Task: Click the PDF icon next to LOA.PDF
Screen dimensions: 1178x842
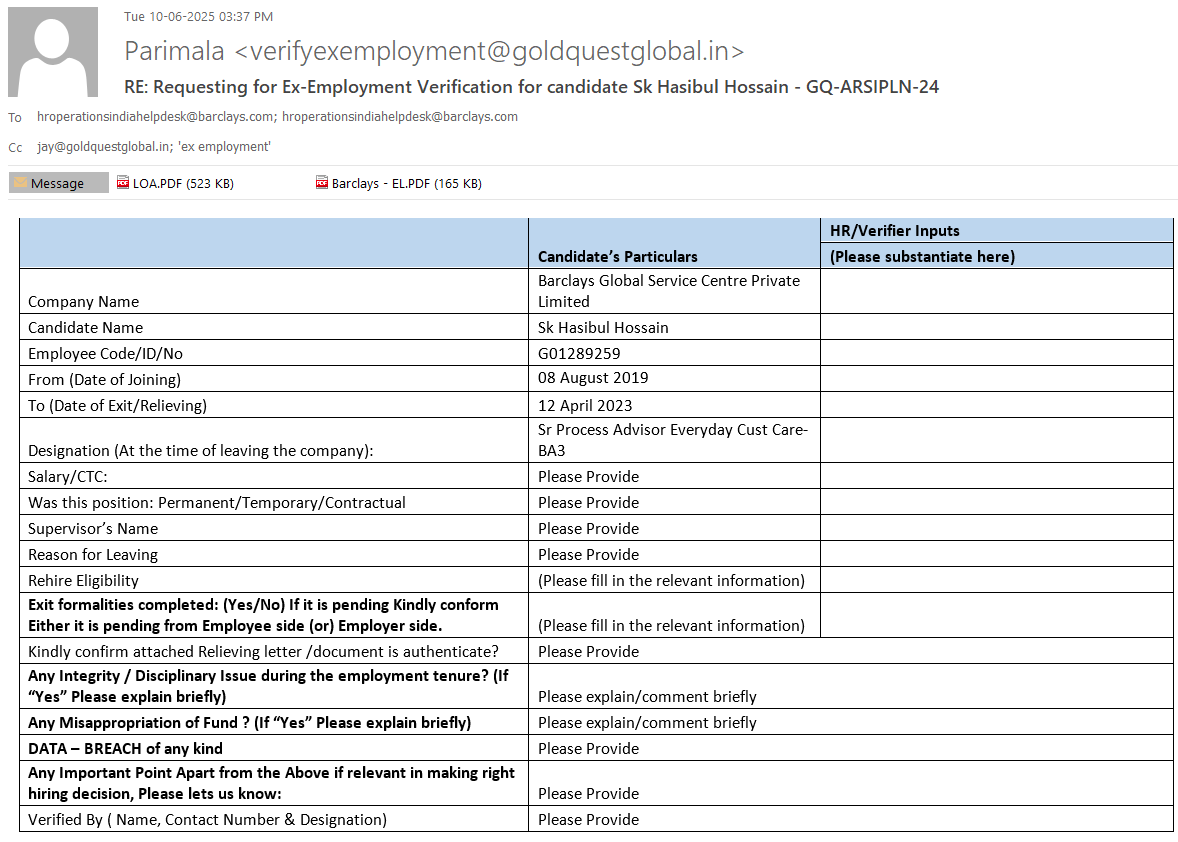Action: tap(123, 183)
